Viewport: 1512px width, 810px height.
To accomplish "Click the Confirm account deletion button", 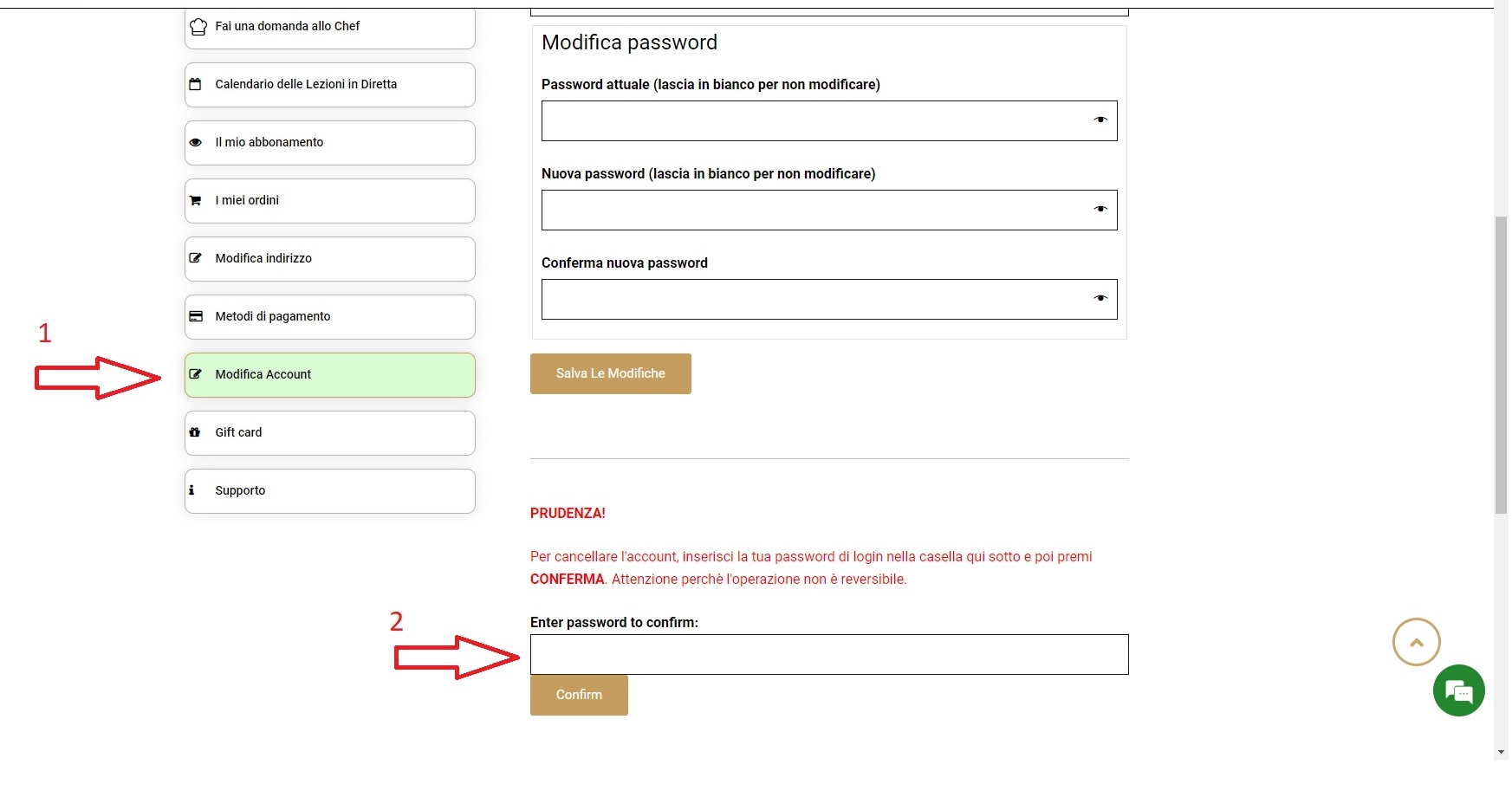I will point(579,695).
